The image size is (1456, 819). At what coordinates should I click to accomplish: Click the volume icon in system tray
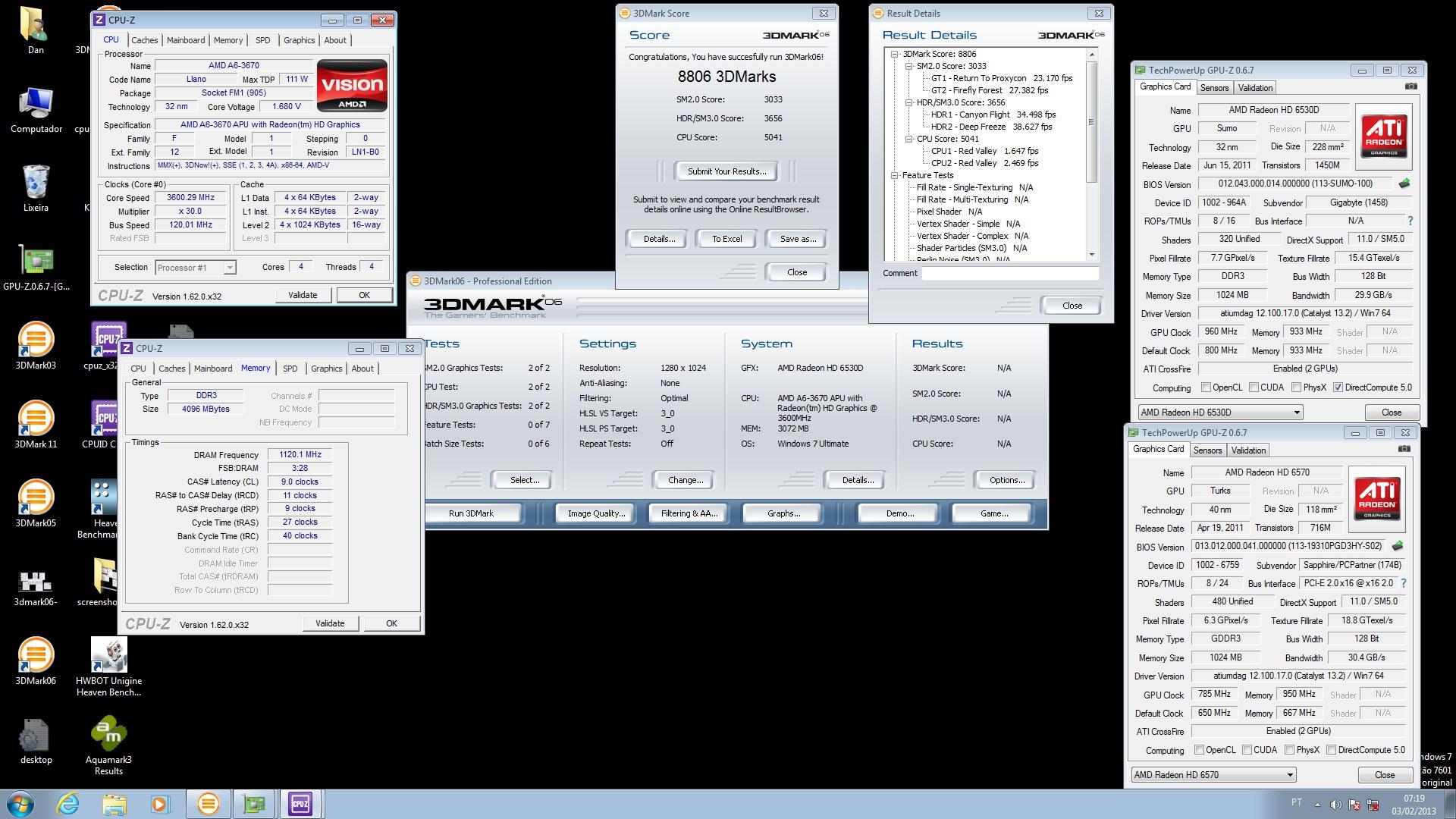click(1335, 805)
